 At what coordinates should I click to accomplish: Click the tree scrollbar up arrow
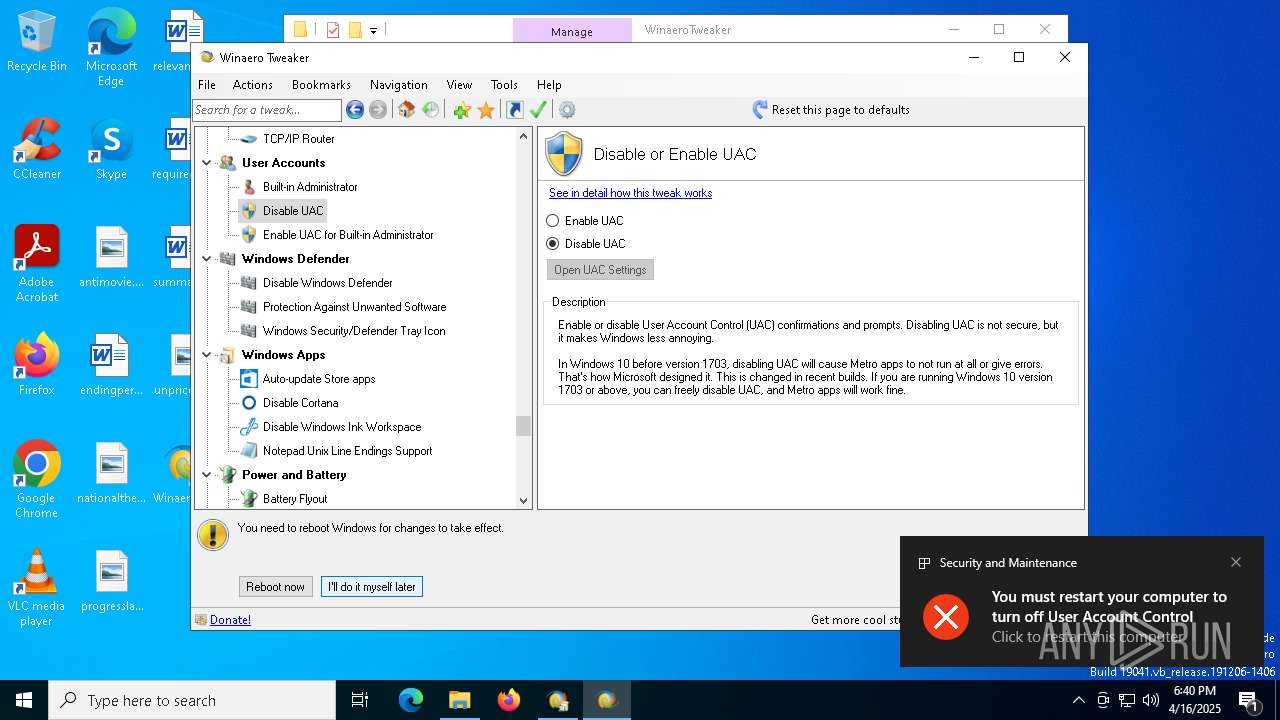[523, 136]
